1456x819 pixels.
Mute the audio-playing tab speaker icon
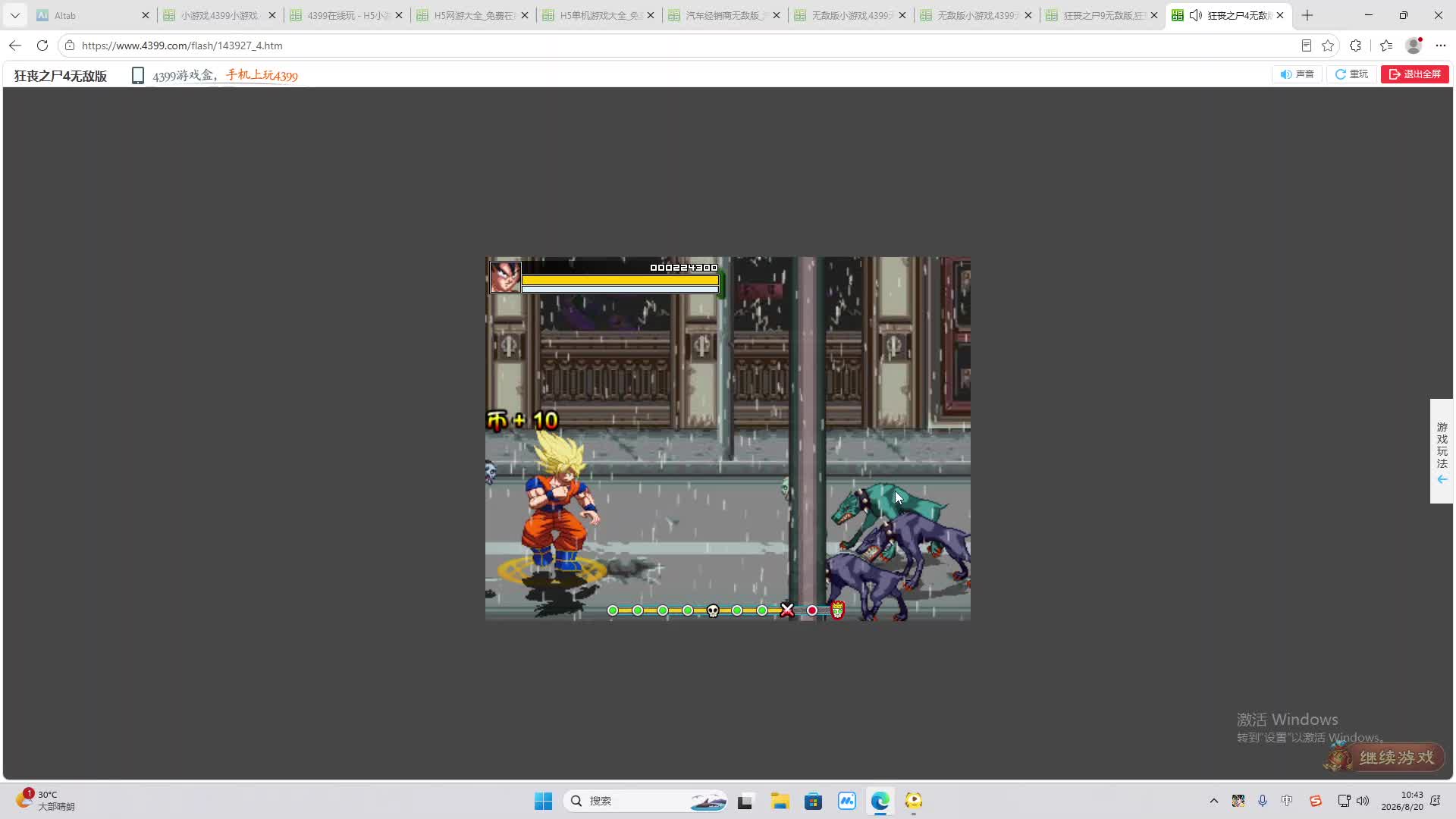click(x=1196, y=15)
